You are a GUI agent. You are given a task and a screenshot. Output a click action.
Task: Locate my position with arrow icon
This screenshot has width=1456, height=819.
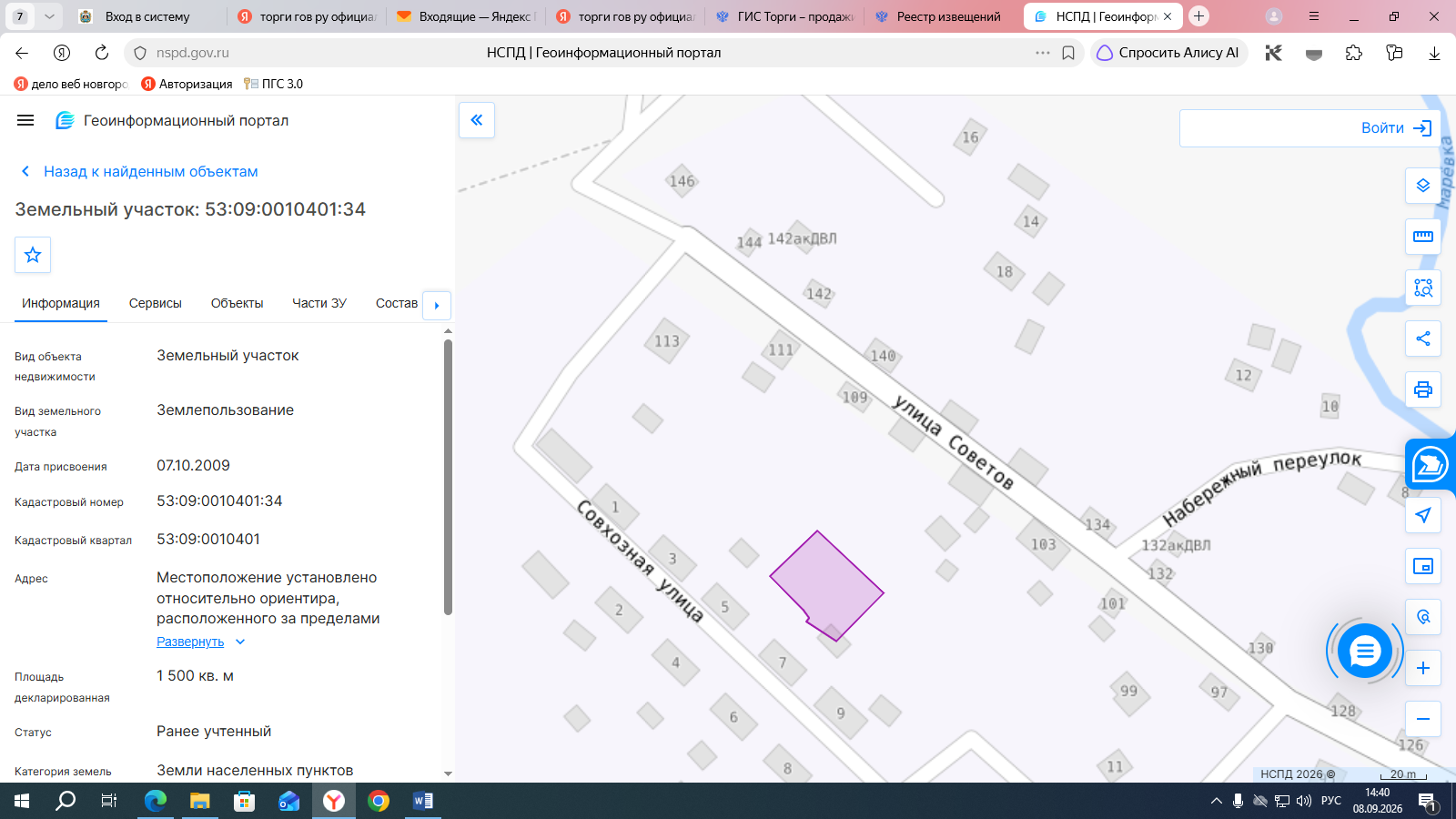coord(1423,515)
